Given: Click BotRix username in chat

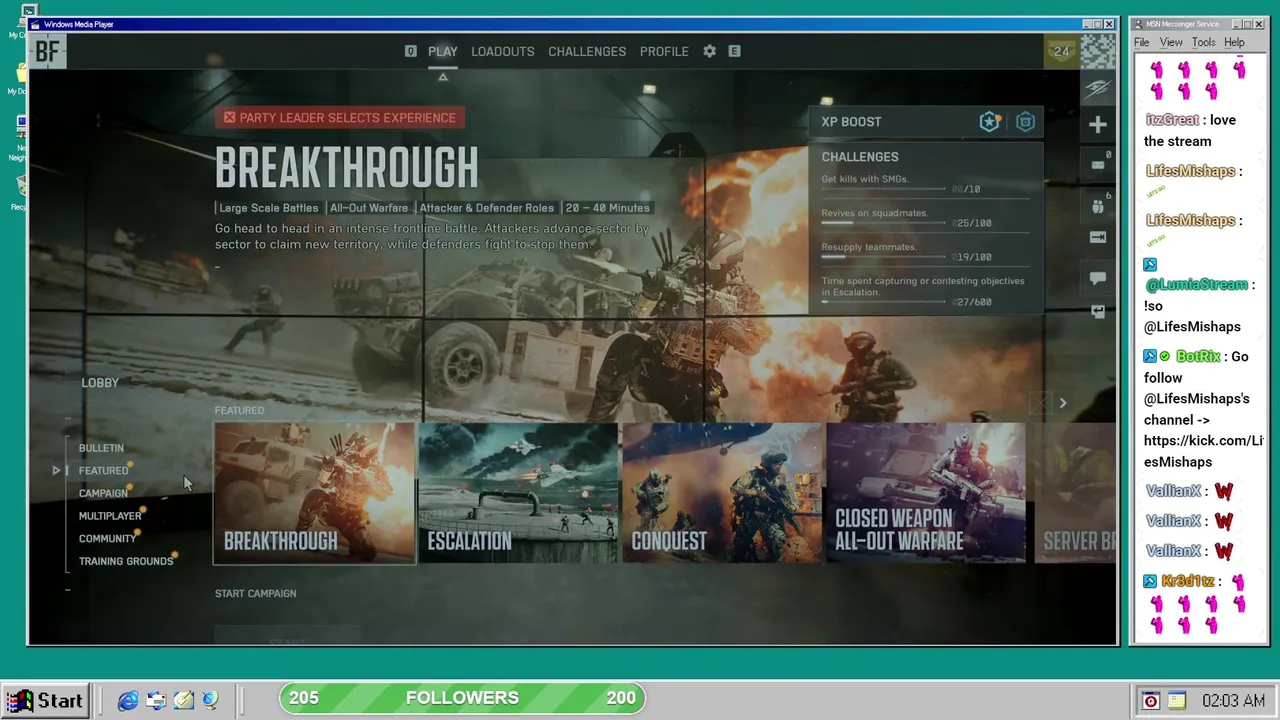Looking at the screenshot, I should point(1198,357).
